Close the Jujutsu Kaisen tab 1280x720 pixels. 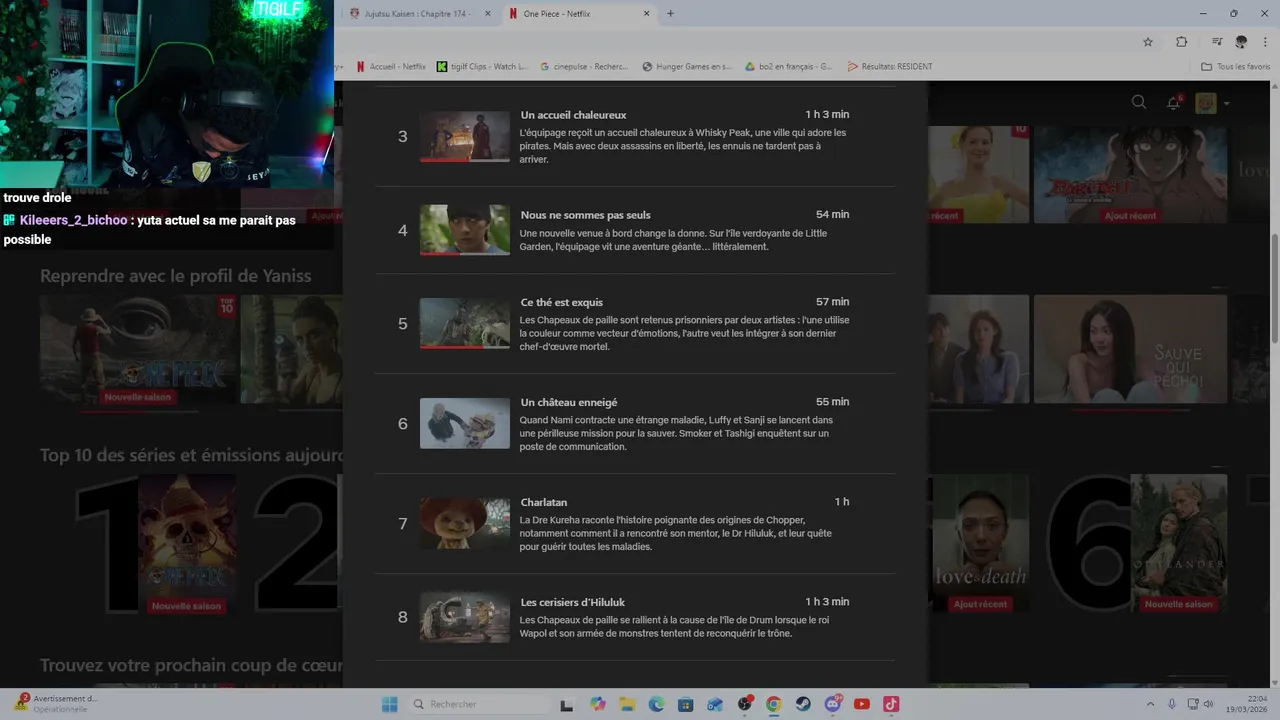(x=488, y=14)
